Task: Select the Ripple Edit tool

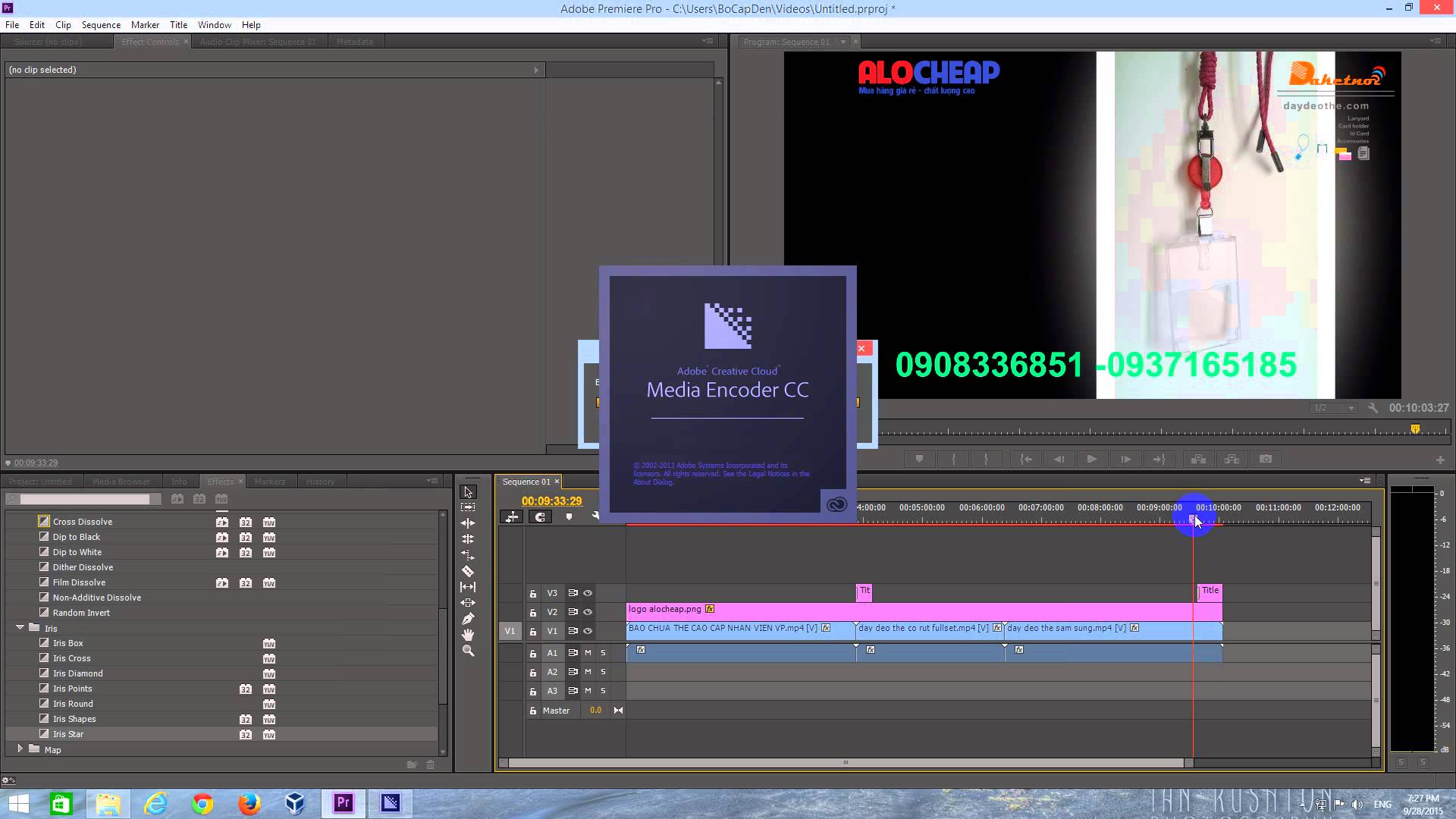Action: click(468, 523)
